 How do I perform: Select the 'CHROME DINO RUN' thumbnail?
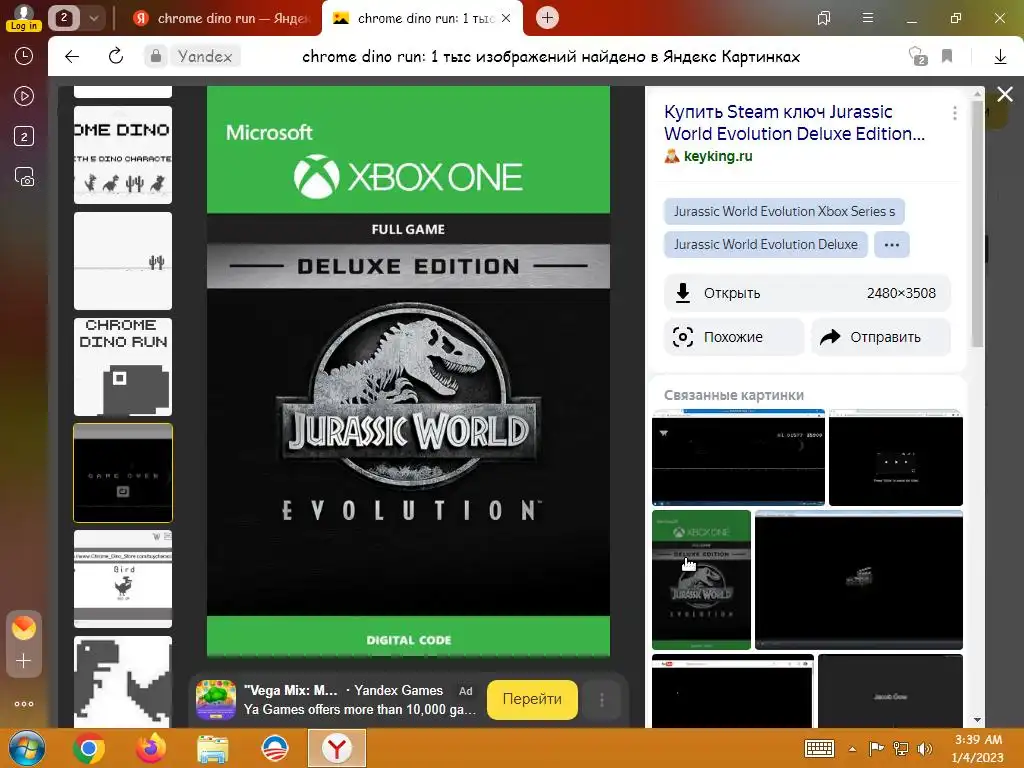(123, 367)
